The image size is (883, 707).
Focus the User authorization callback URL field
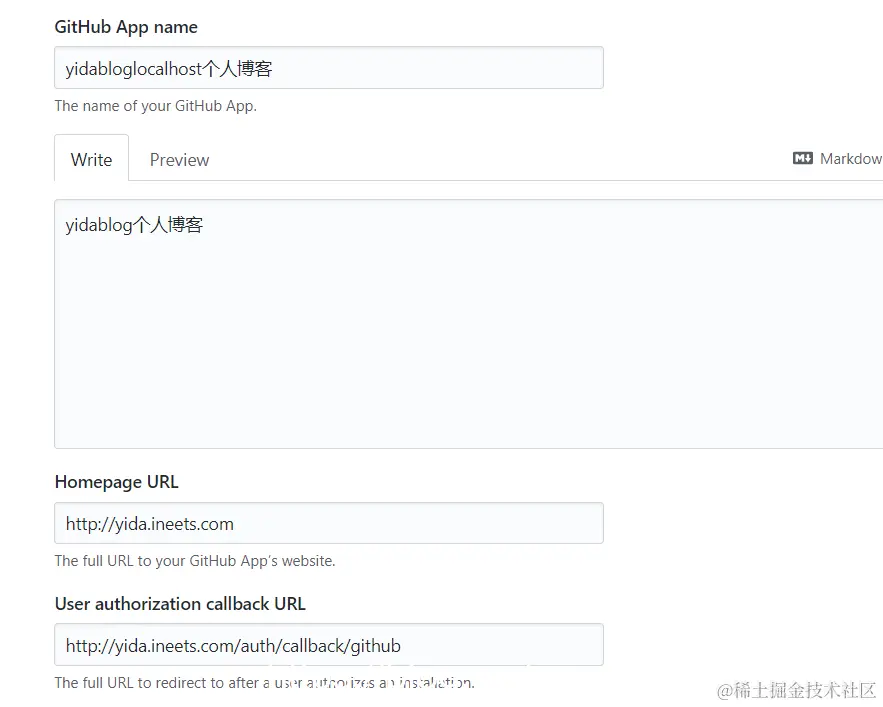(329, 644)
